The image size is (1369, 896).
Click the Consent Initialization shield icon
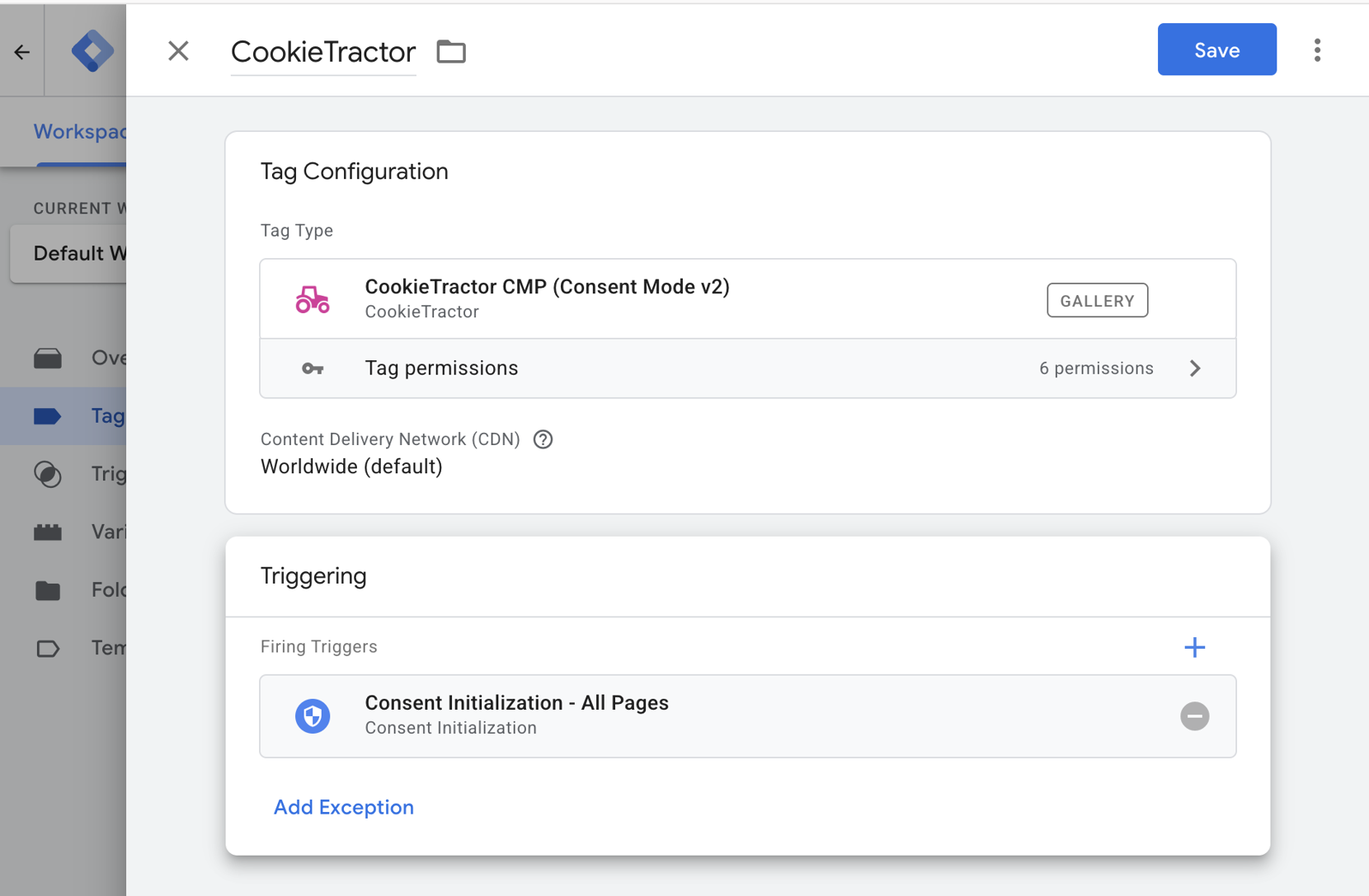[x=313, y=715]
